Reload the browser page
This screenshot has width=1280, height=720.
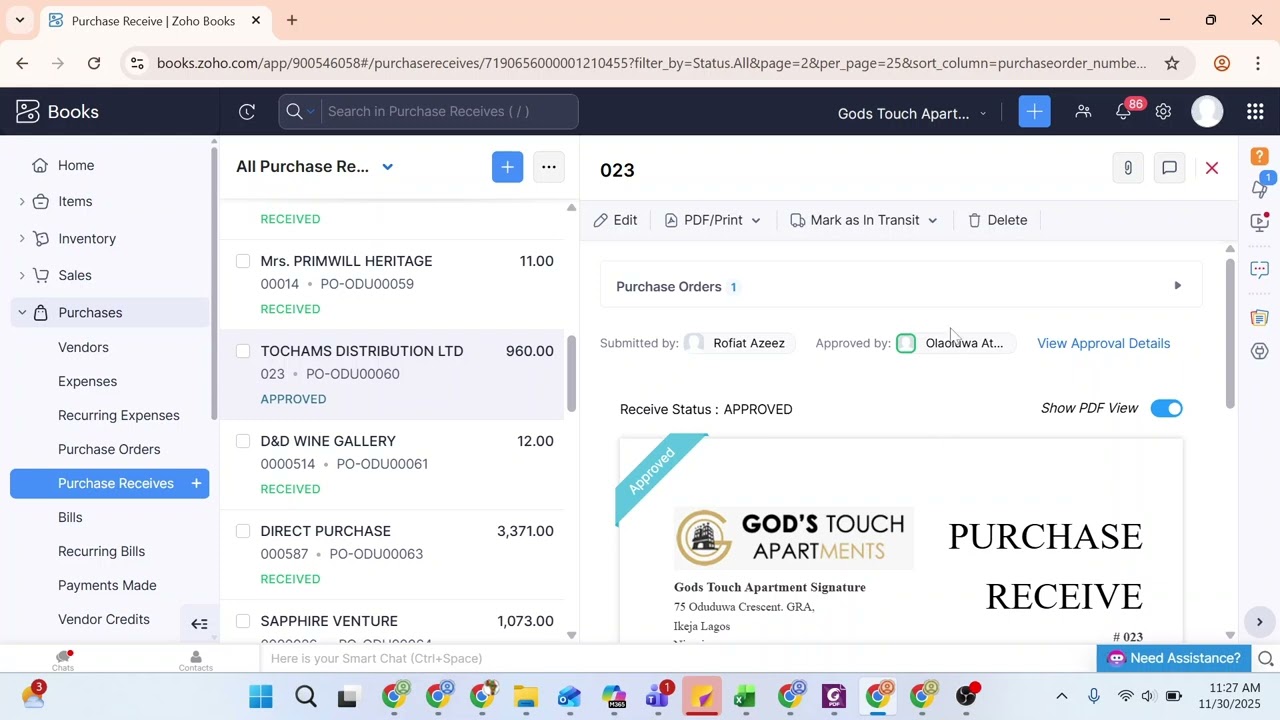click(x=94, y=63)
